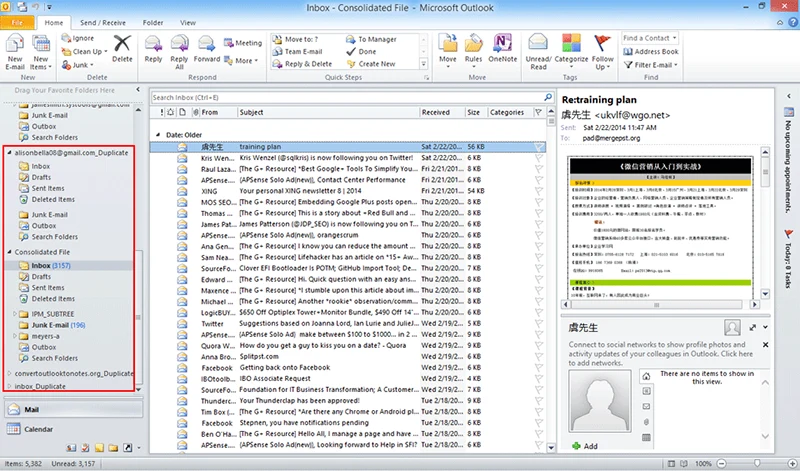Open the Move folder menu
Screen dimensions: 800x471
tap(448, 52)
